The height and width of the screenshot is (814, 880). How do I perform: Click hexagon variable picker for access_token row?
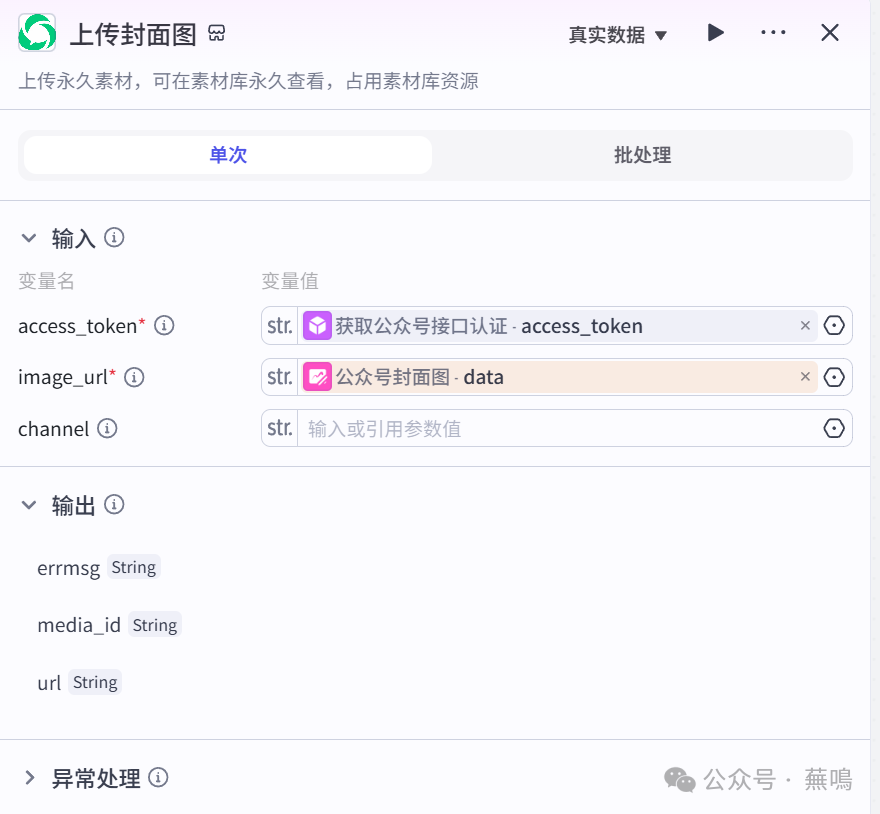[834, 326]
